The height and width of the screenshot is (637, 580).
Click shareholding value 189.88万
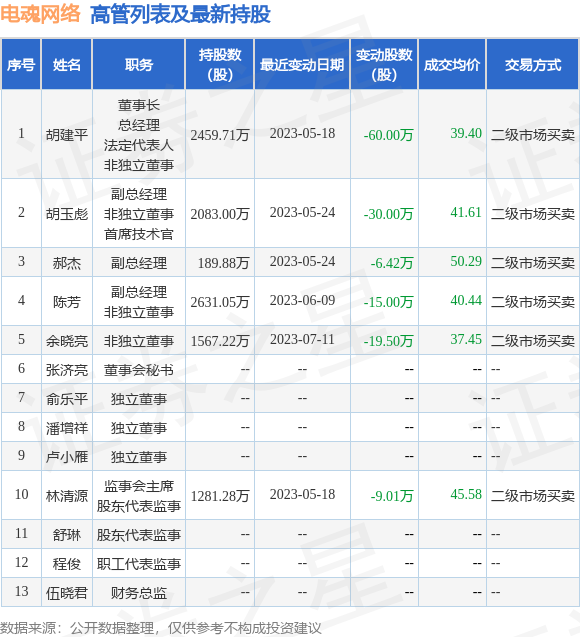(223, 263)
